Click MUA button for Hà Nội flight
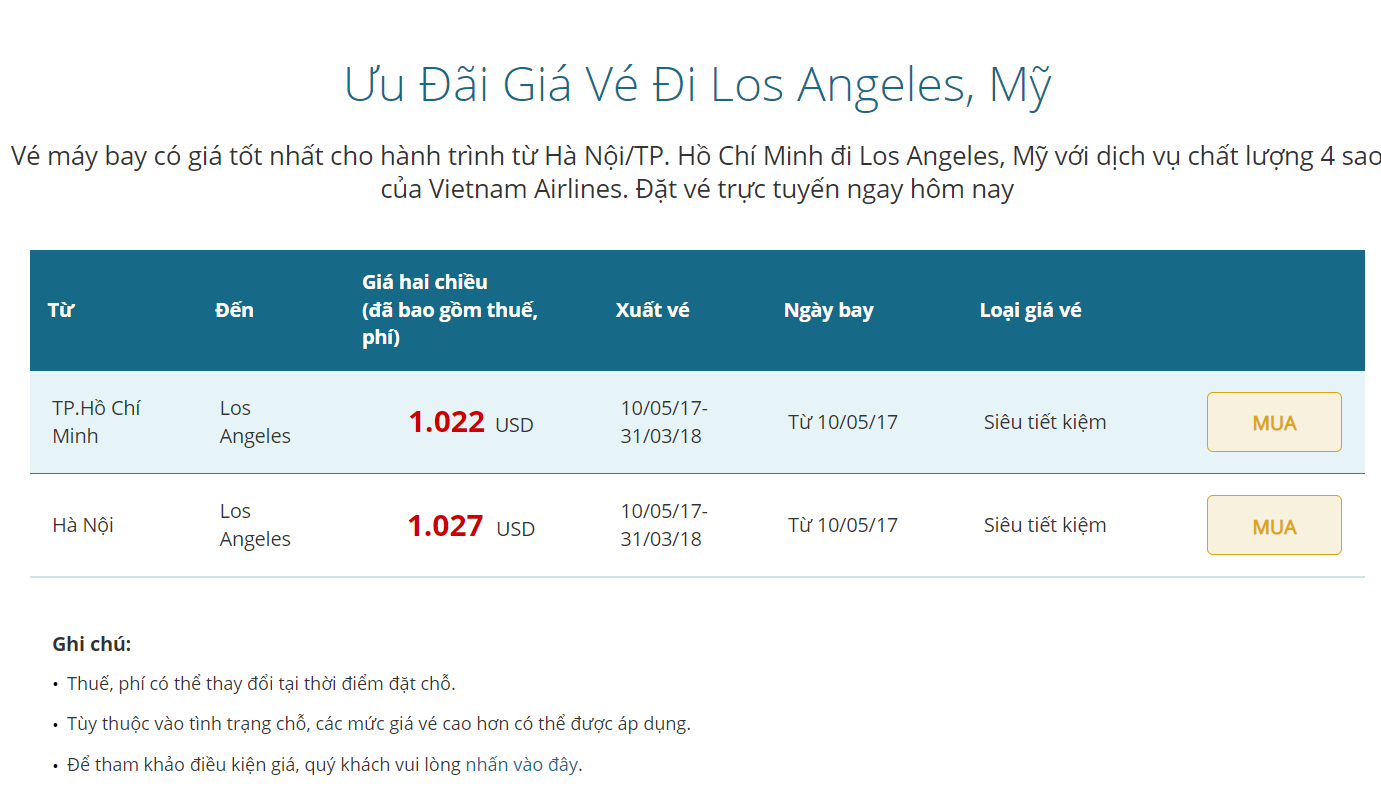 (1273, 525)
